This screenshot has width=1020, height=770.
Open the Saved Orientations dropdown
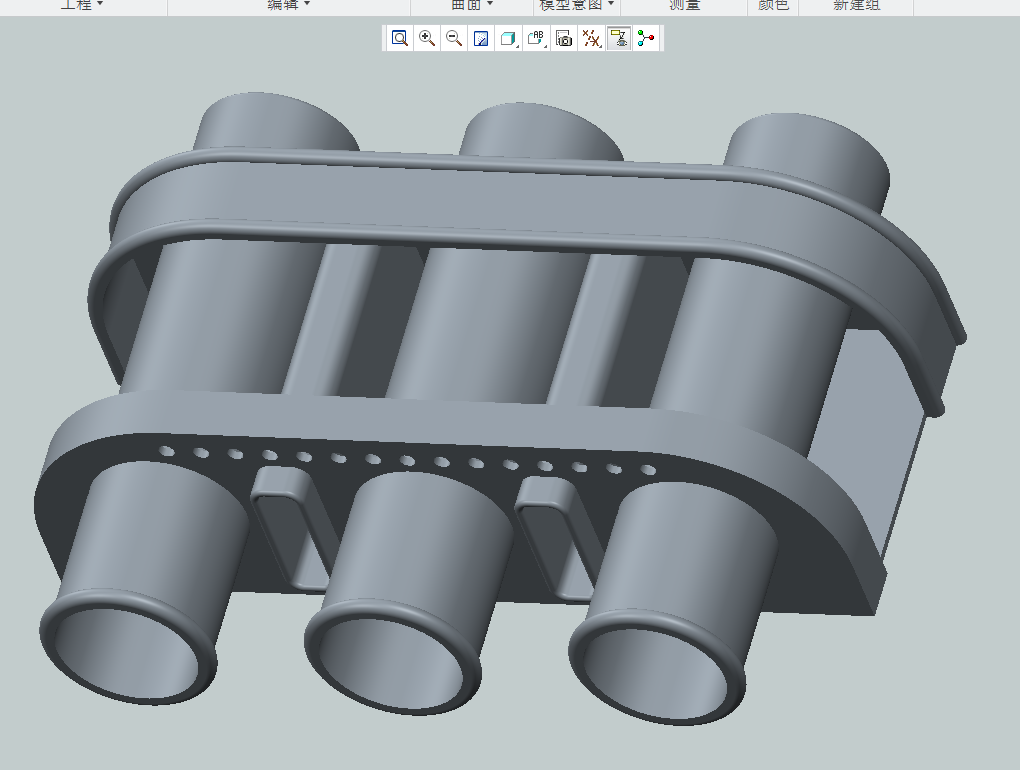[x=537, y=39]
